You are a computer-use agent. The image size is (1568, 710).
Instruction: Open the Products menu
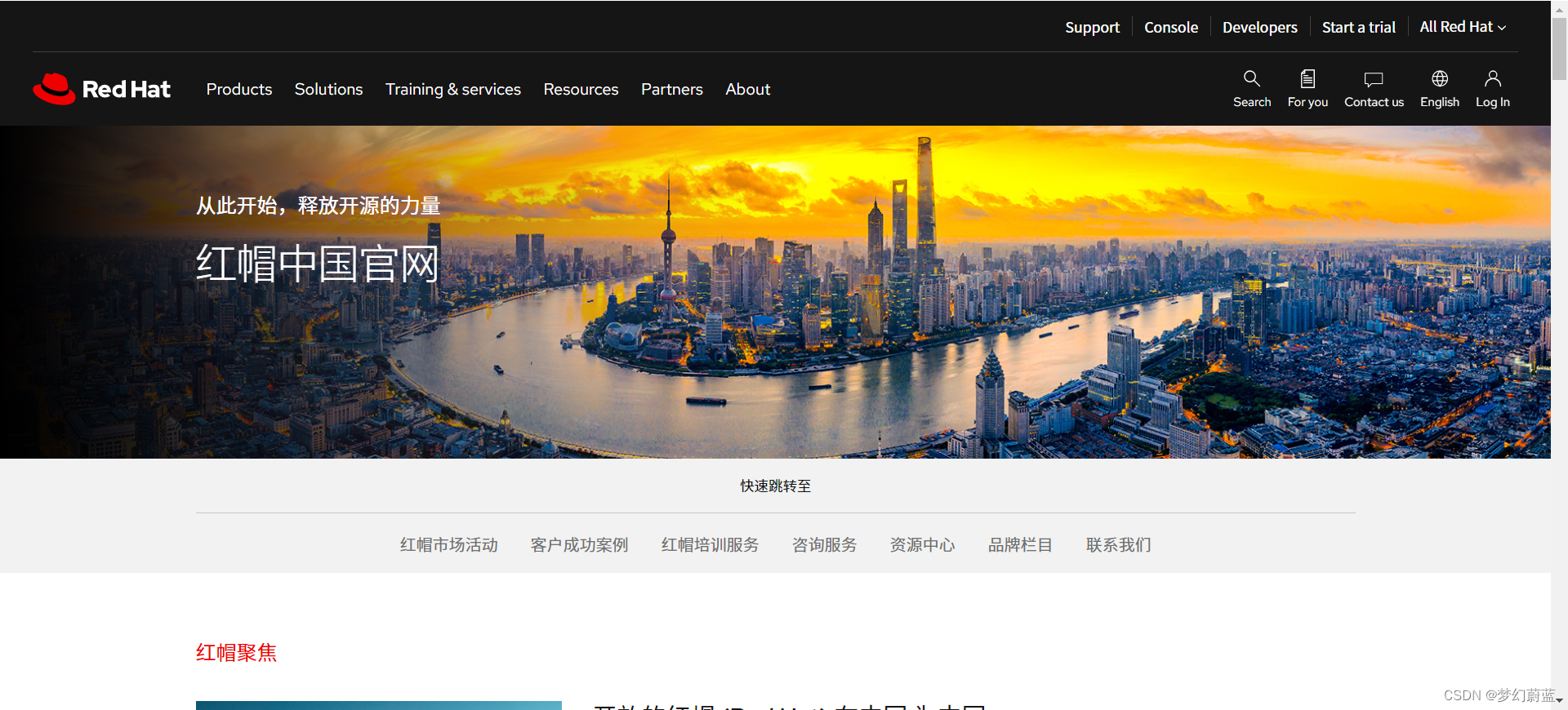coord(239,89)
